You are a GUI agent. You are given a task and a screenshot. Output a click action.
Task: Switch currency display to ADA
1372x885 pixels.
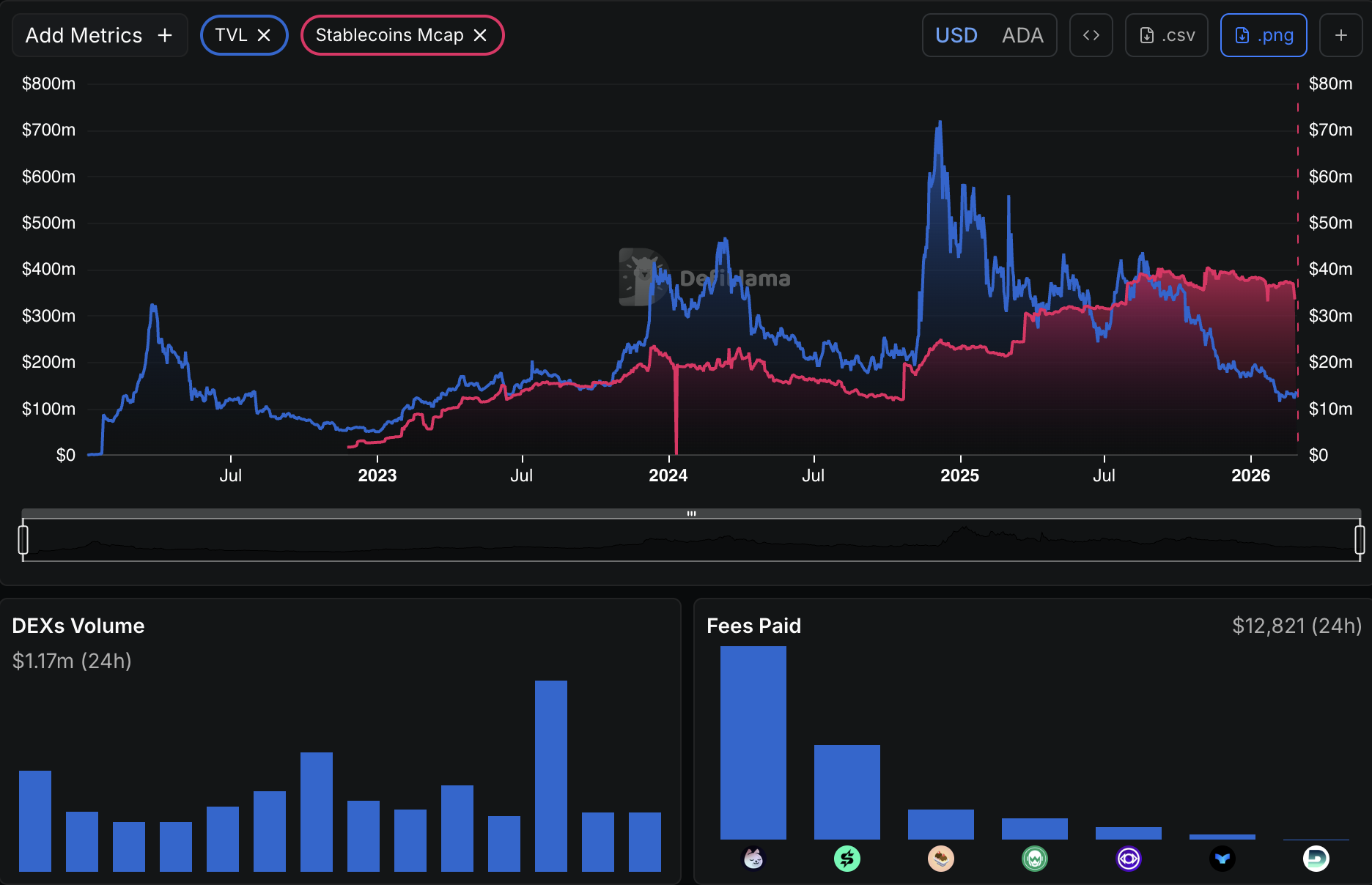click(x=1023, y=34)
